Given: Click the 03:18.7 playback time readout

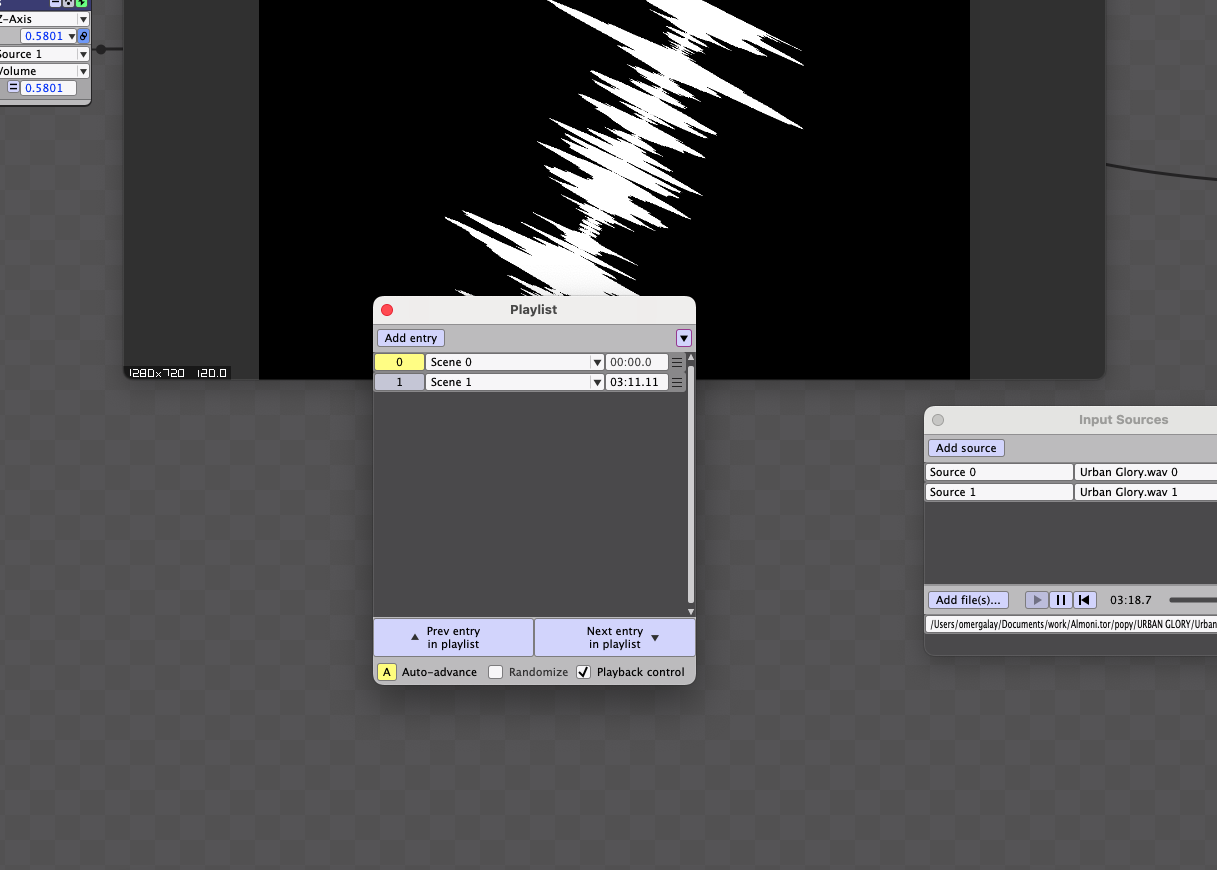Looking at the screenshot, I should pos(1131,600).
